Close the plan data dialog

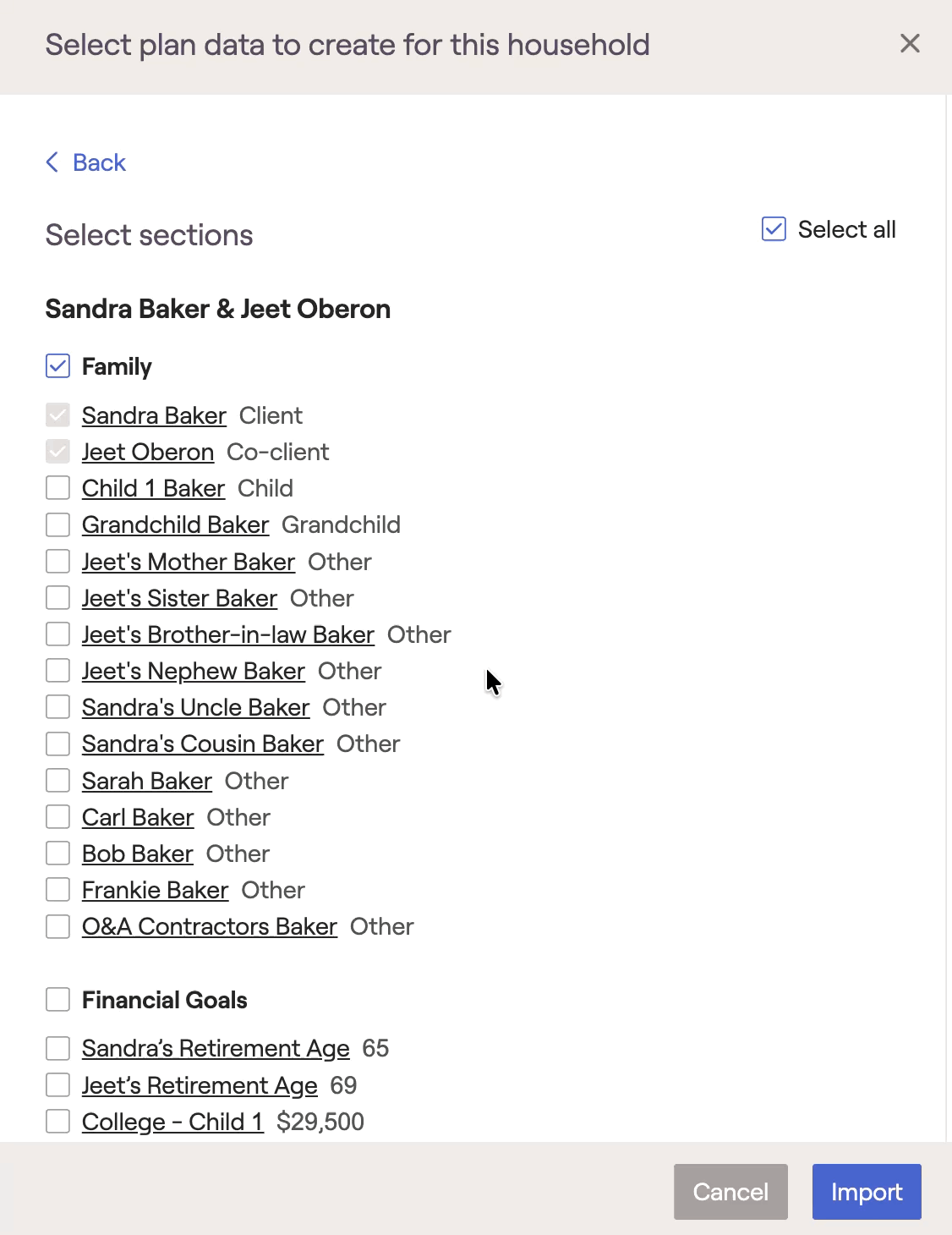[910, 43]
